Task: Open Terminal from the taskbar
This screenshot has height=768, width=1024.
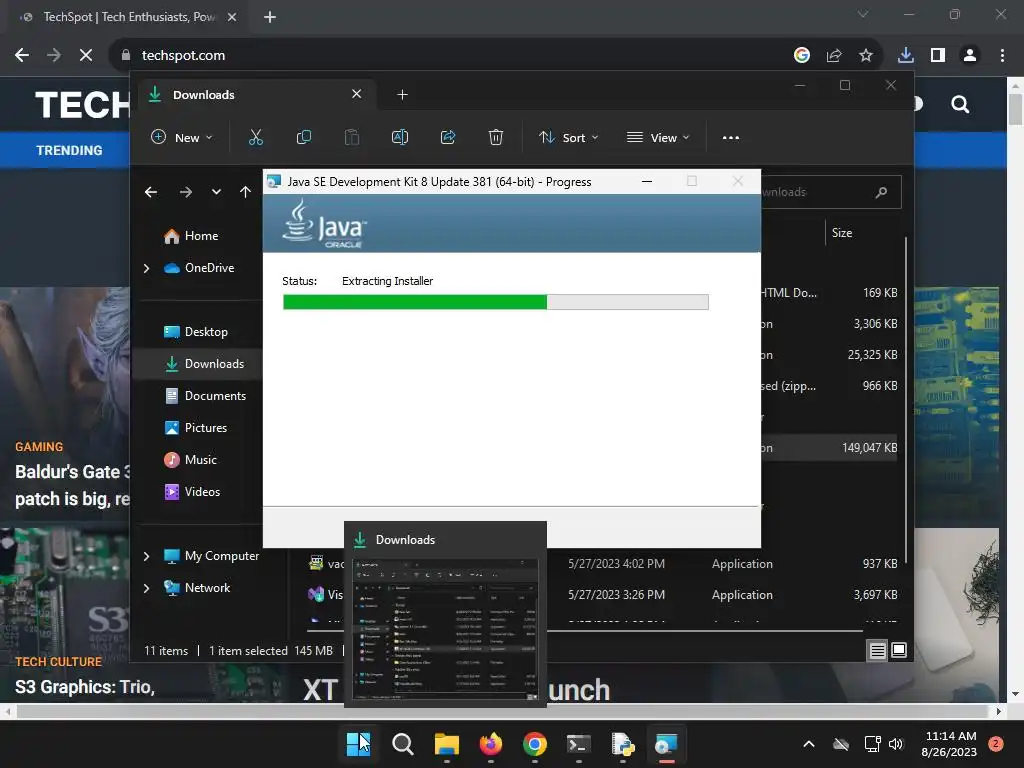Action: (x=579, y=744)
